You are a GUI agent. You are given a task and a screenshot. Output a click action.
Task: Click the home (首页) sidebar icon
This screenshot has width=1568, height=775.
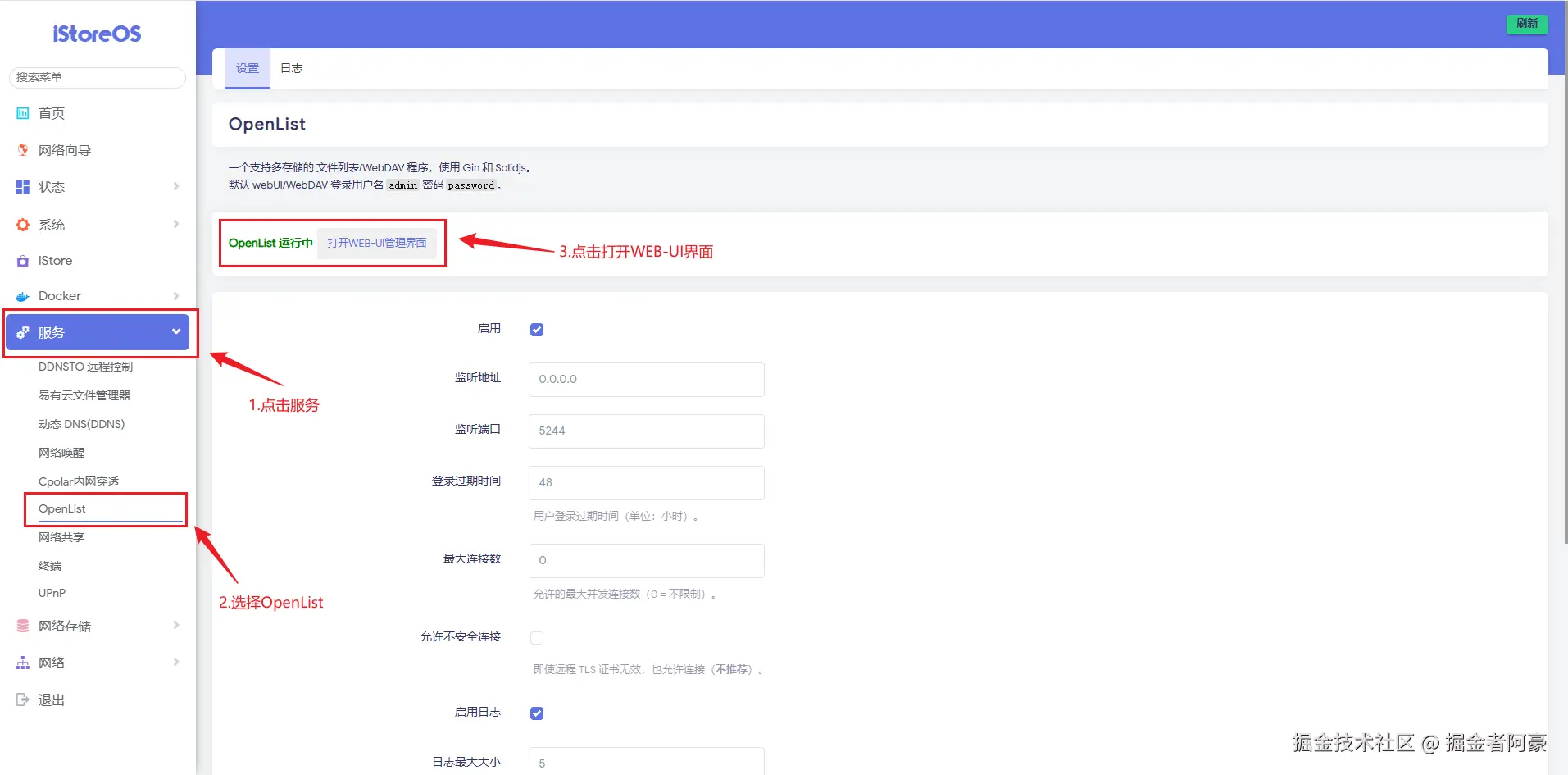pyautogui.click(x=23, y=113)
